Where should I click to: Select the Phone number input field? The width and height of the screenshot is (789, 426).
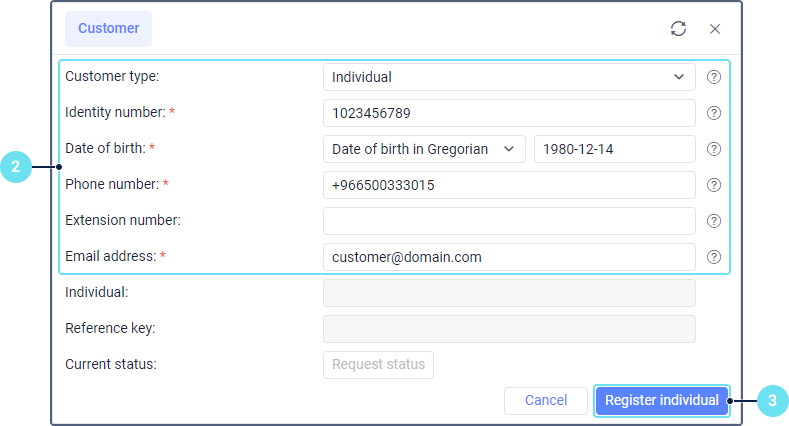click(509, 185)
